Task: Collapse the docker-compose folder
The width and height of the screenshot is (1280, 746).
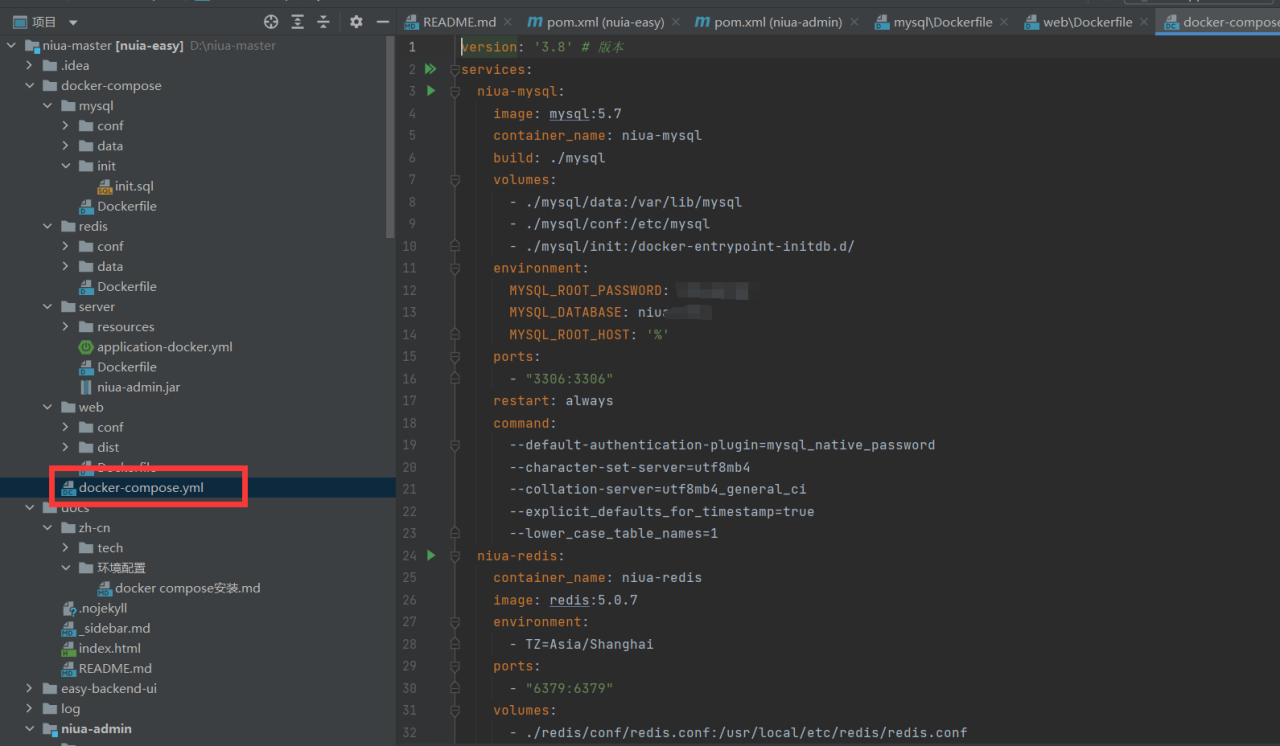Action: point(30,86)
